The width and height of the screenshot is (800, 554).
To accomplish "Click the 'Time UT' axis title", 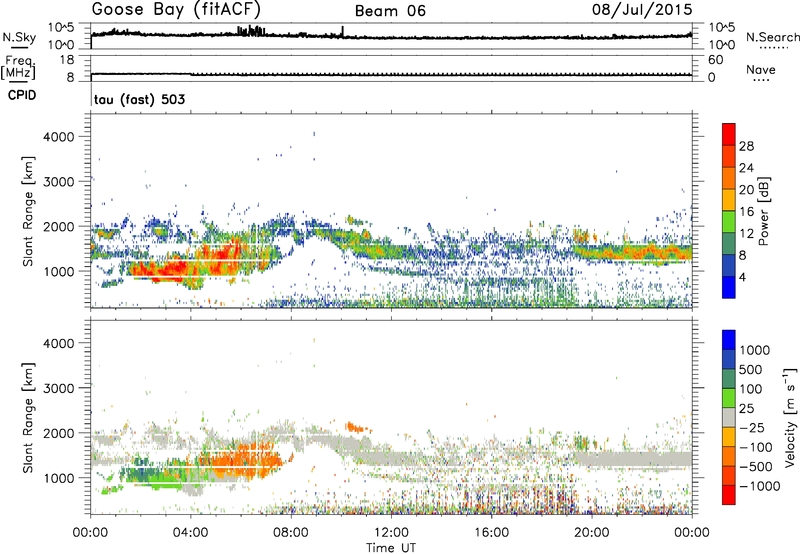I will coord(391,548).
